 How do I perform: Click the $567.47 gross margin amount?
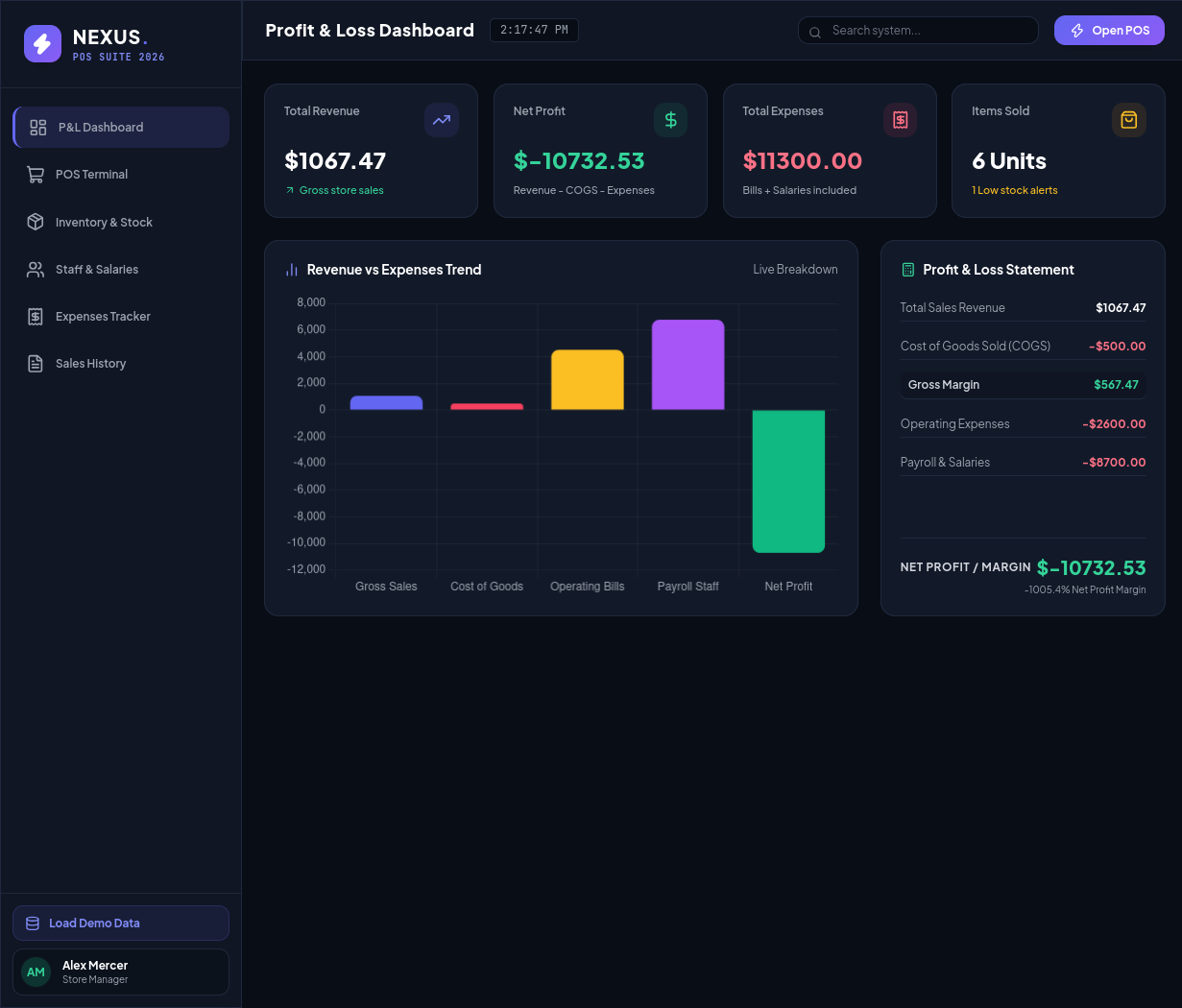(1117, 385)
